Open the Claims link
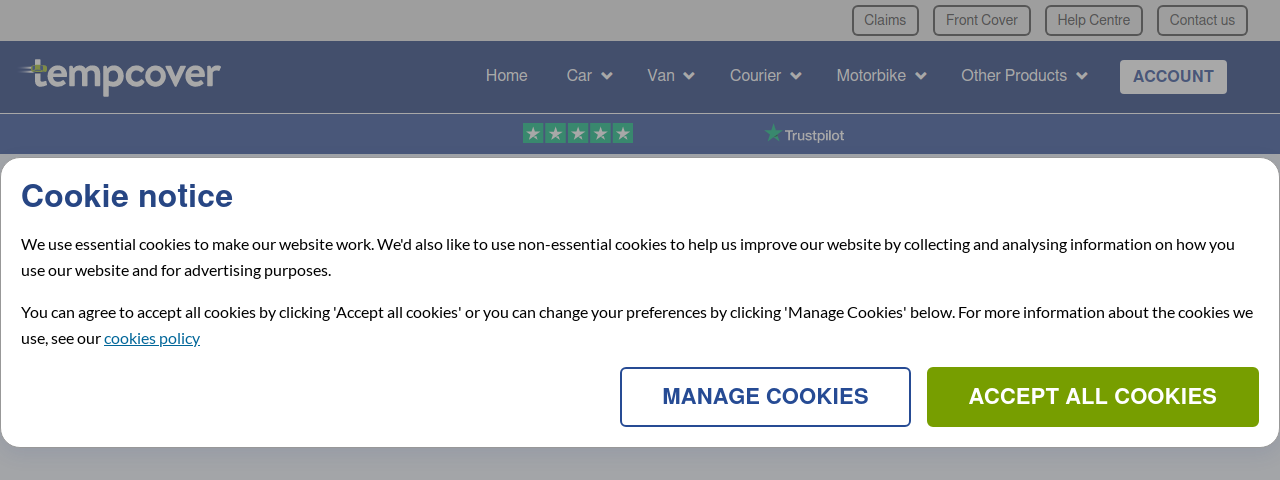Viewport: 1280px width, 480px height. tap(885, 20)
